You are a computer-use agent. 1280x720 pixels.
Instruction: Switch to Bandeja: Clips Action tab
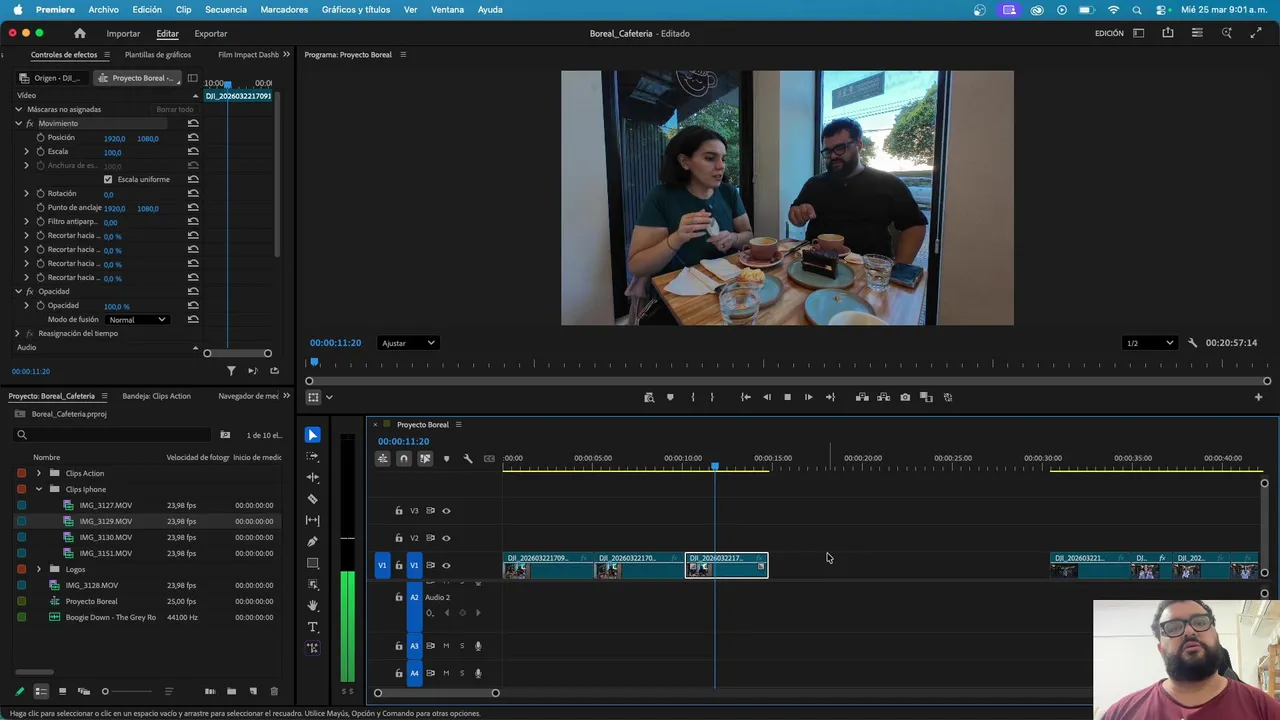pos(156,396)
